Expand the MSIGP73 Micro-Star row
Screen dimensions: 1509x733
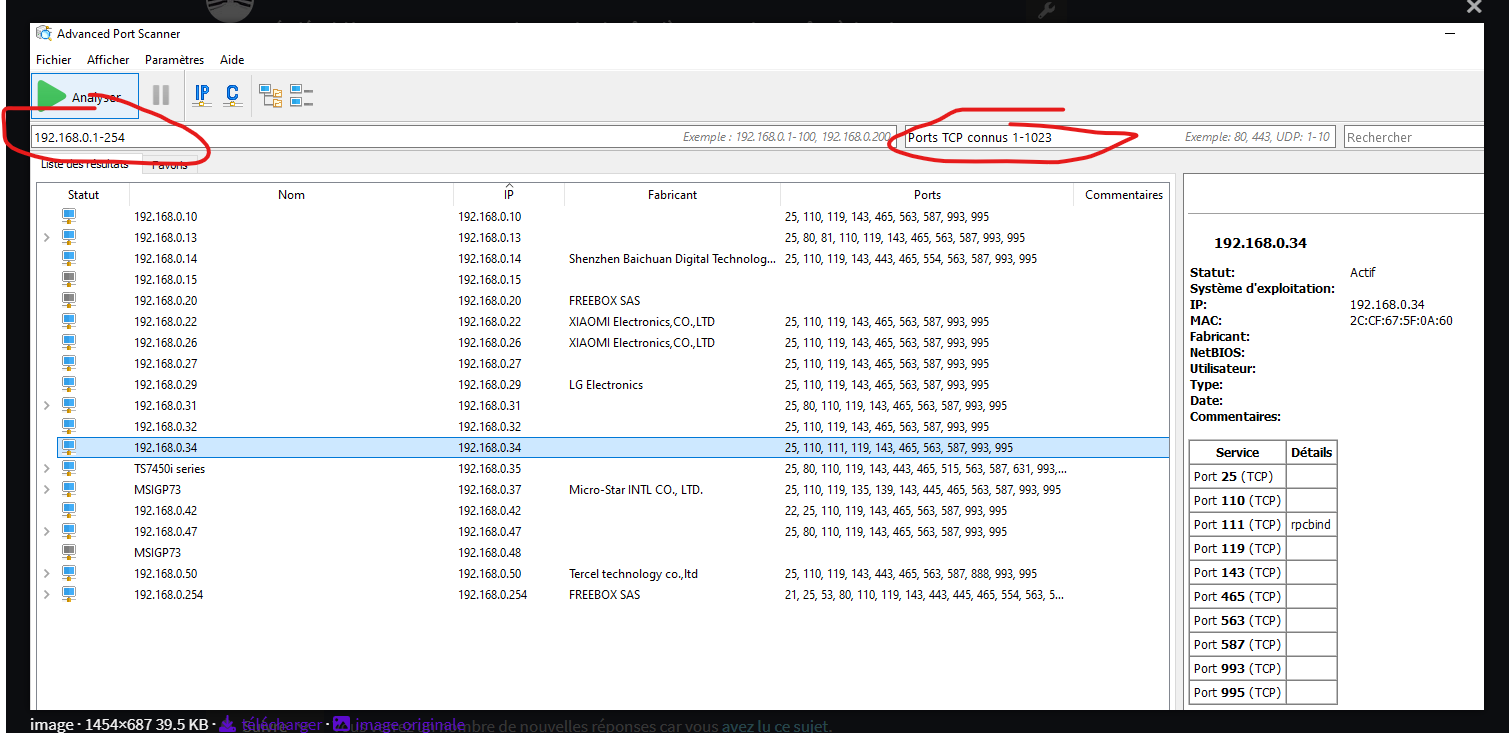click(x=47, y=490)
